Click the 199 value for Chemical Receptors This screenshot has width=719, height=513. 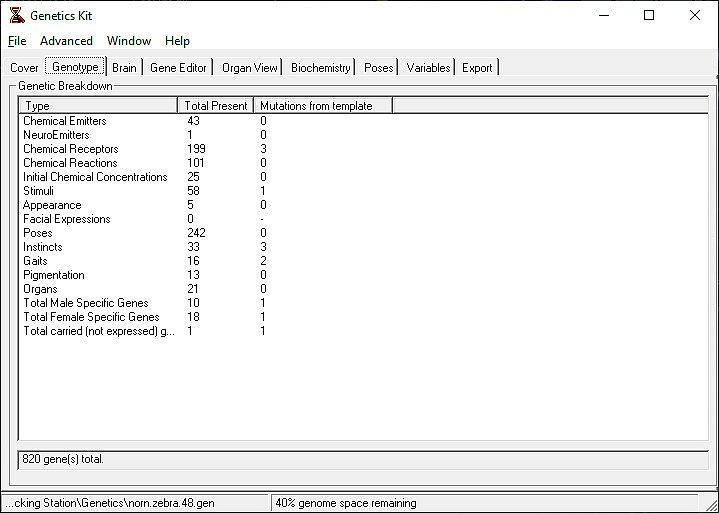point(196,149)
